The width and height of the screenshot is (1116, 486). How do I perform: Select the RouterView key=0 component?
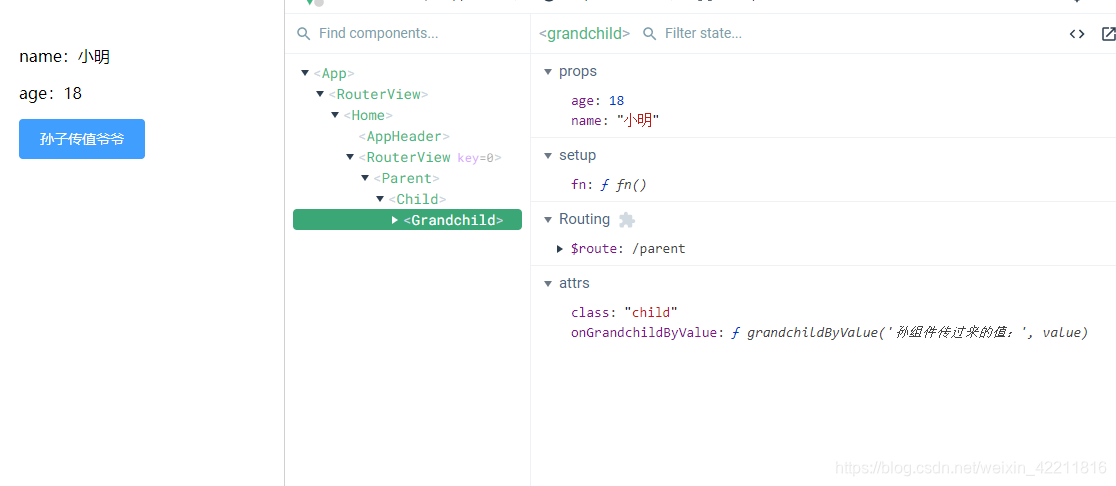[430, 157]
